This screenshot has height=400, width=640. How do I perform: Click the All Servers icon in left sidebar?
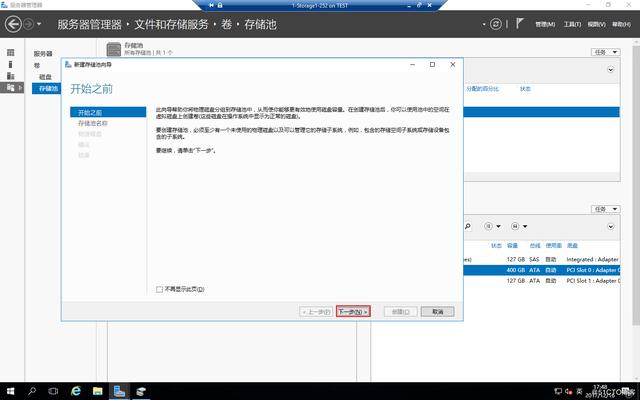coord(11,76)
